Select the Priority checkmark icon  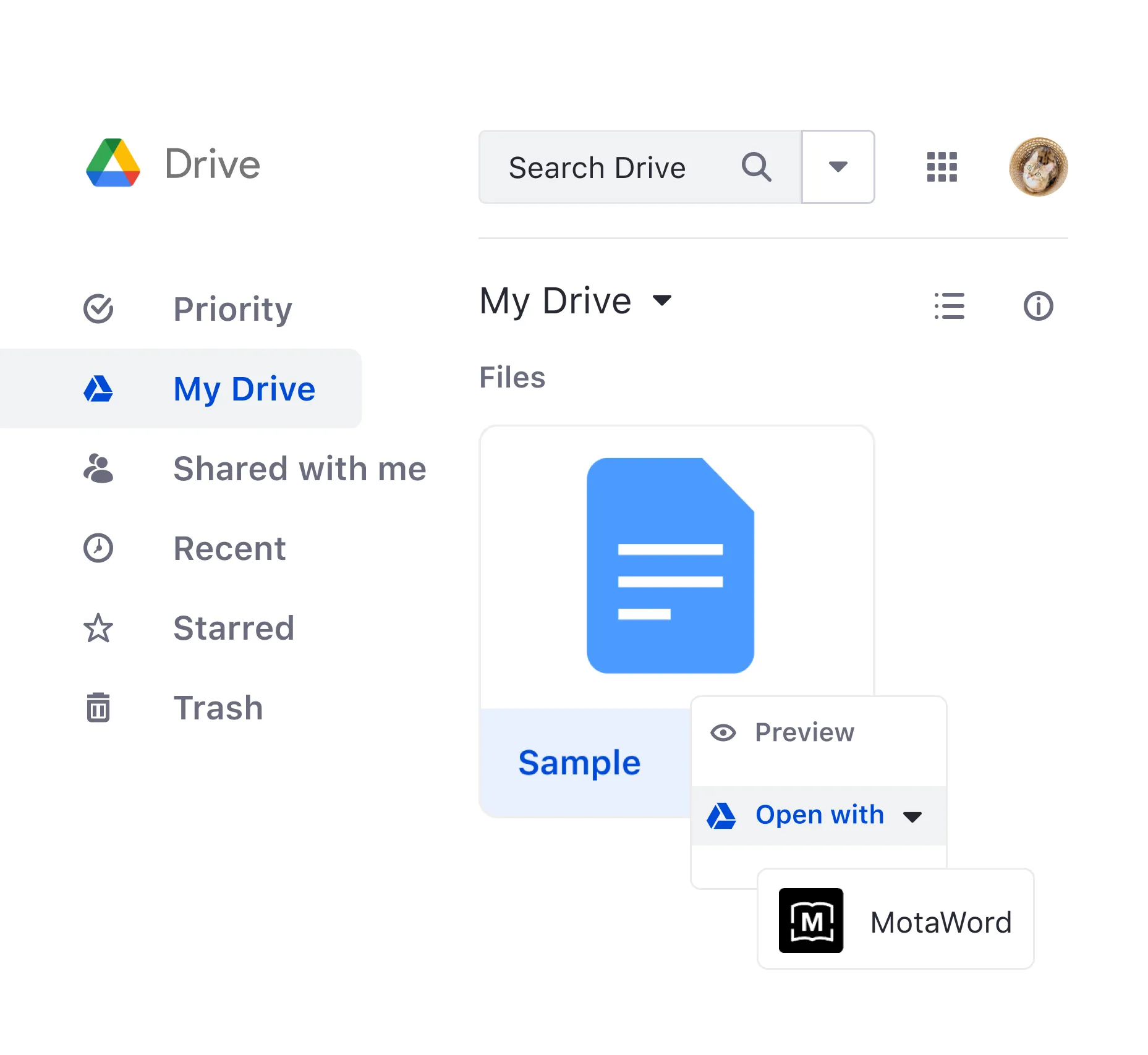(98, 308)
